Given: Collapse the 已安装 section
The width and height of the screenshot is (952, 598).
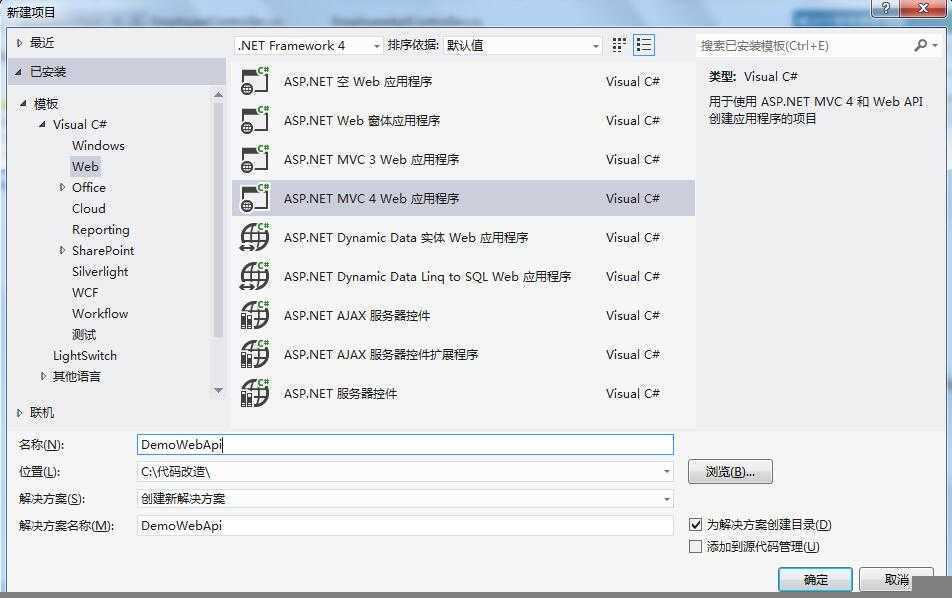Looking at the screenshot, I should pyautogui.click(x=19, y=72).
